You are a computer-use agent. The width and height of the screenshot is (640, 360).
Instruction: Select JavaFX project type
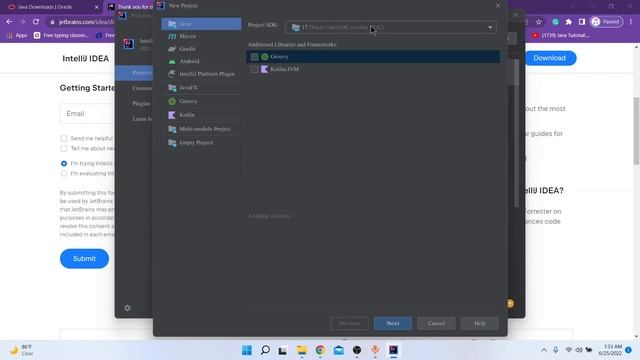201,88
